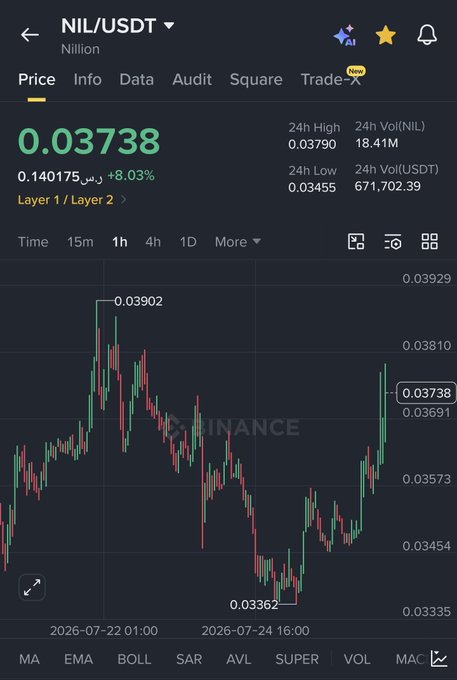Tap the 0.03335 axis price label

pos(427,612)
